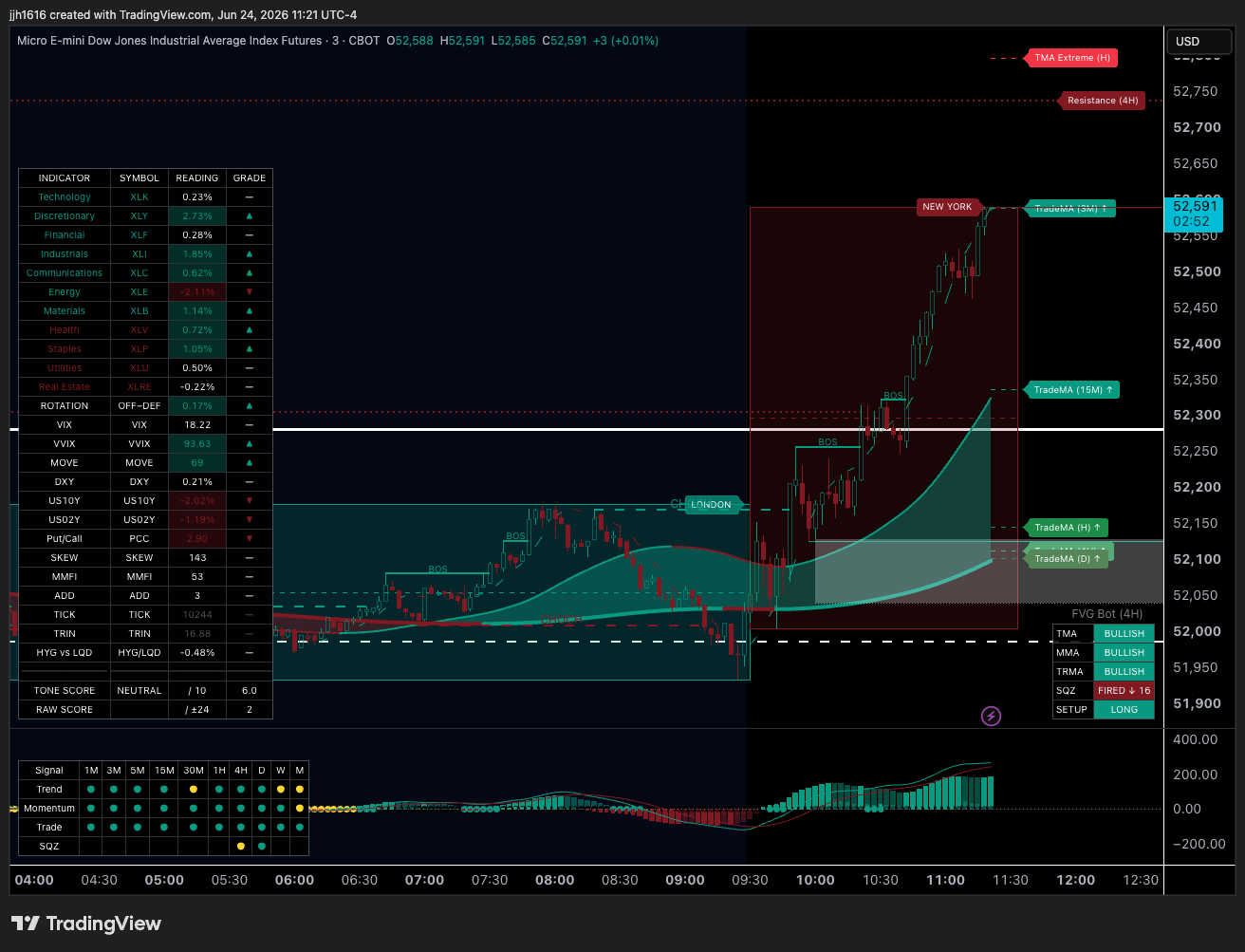Click the US10Y reading -2.02%

coord(197,501)
